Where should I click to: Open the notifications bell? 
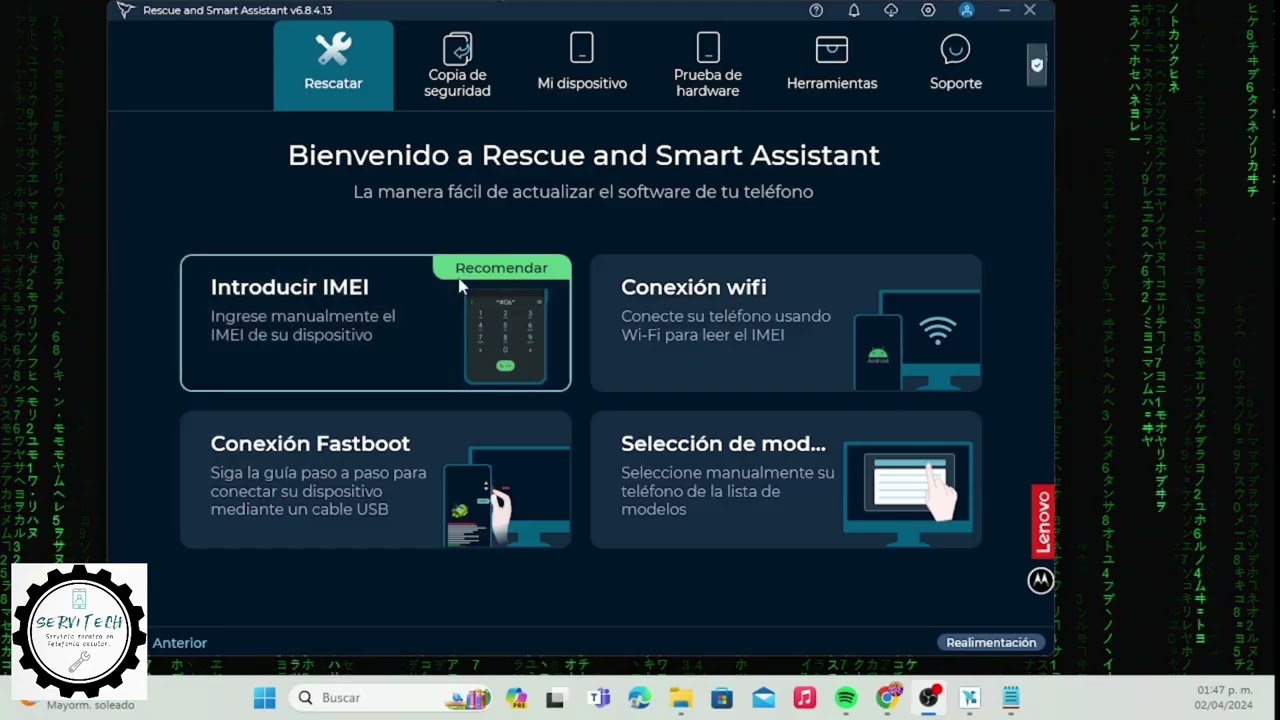click(x=854, y=10)
